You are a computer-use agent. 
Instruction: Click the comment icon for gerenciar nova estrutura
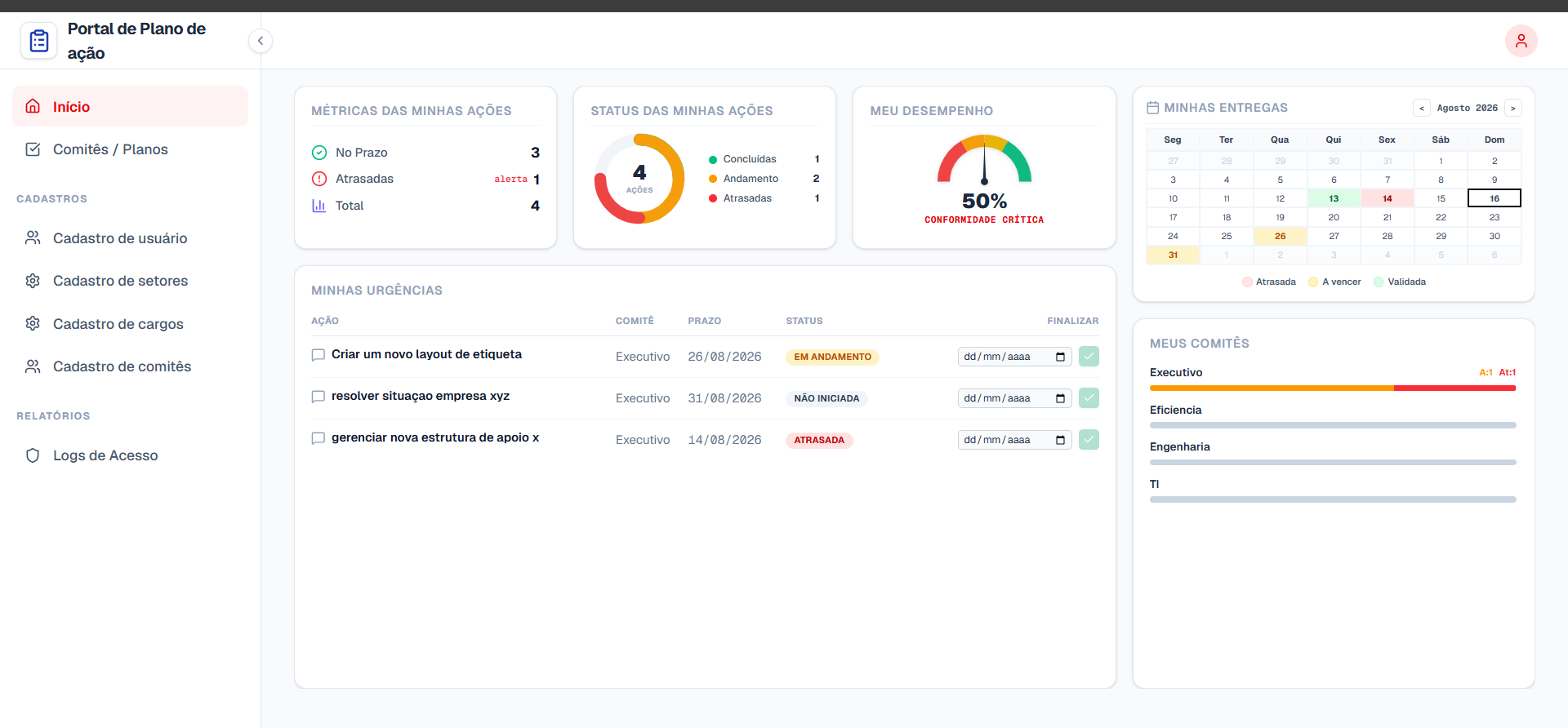(x=318, y=438)
